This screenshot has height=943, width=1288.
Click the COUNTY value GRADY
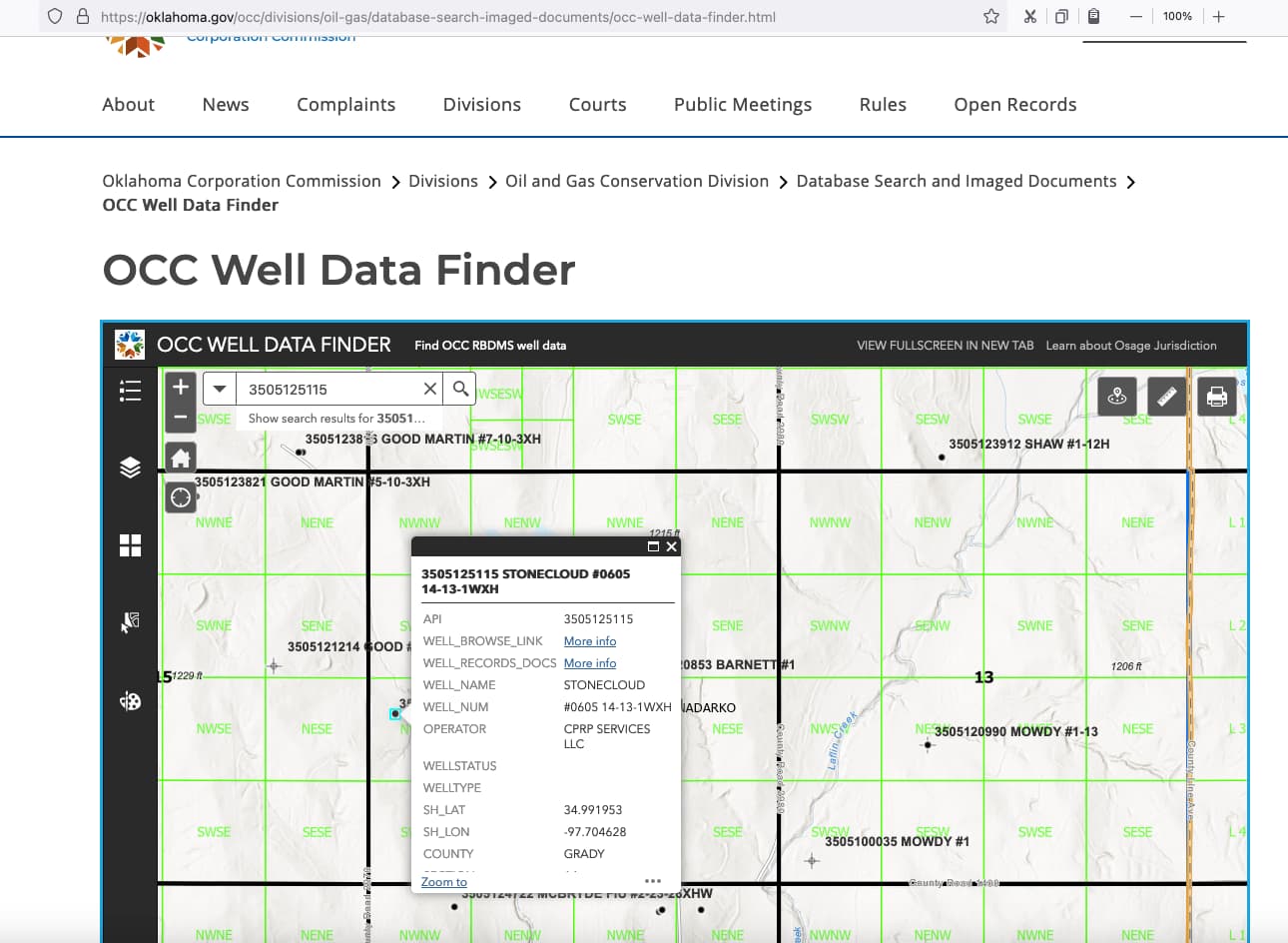click(x=584, y=854)
